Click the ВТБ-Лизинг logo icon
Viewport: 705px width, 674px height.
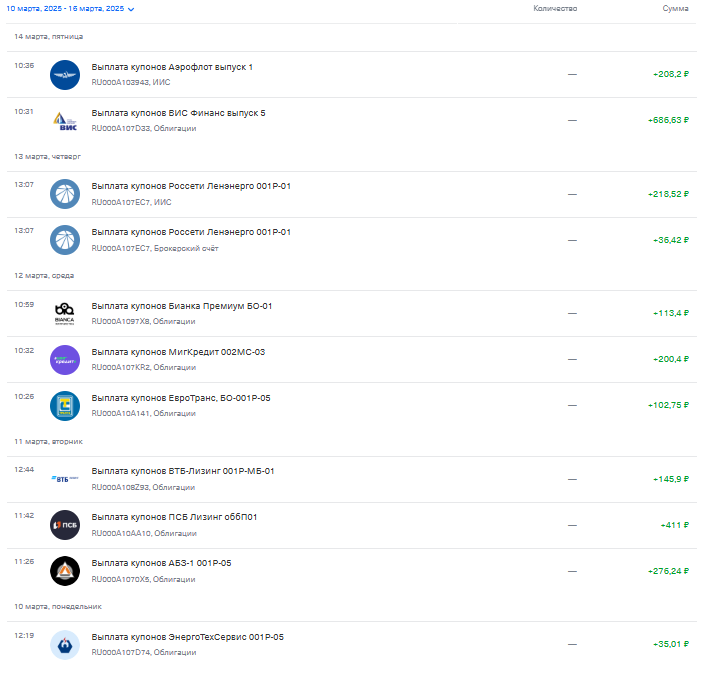pyautogui.click(x=65, y=479)
